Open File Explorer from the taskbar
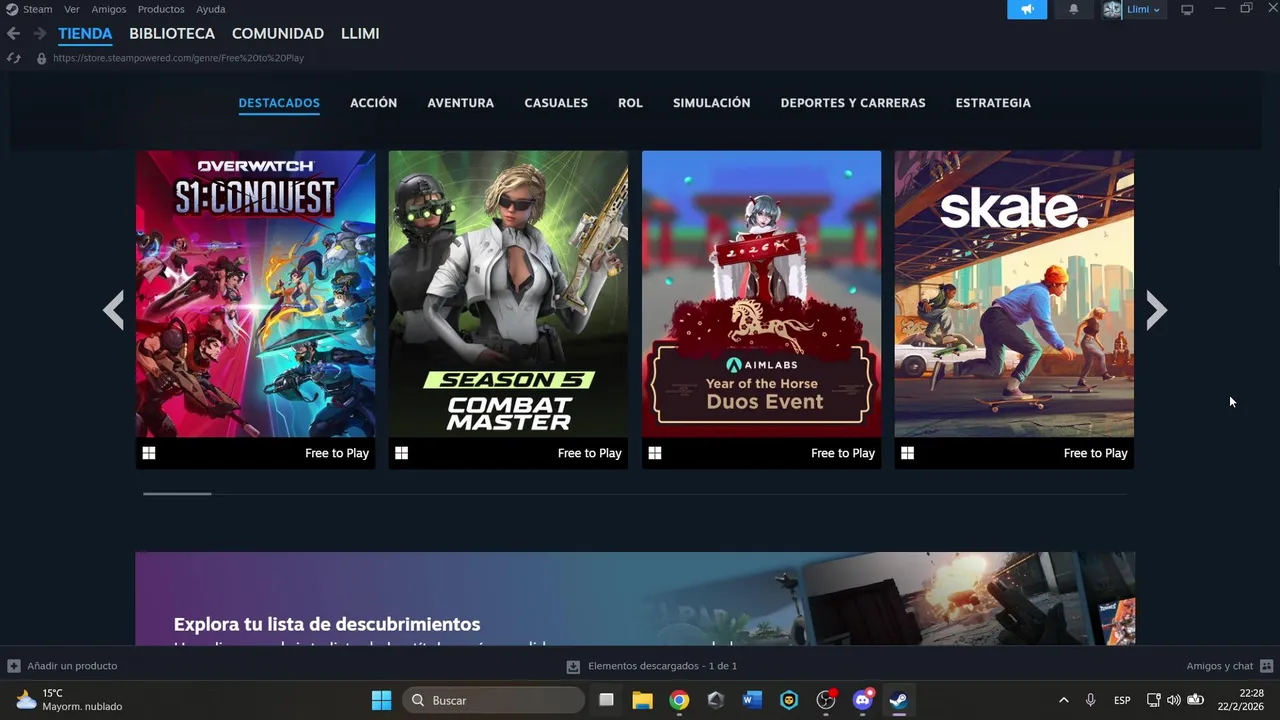The height and width of the screenshot is (720, 1280). (x=642, y=700)
